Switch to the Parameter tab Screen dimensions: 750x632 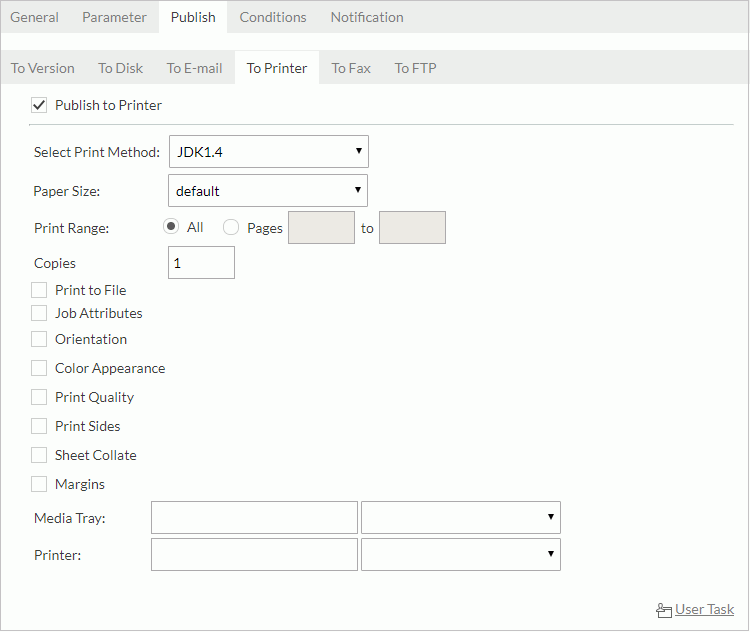click(x=114, y=17)
